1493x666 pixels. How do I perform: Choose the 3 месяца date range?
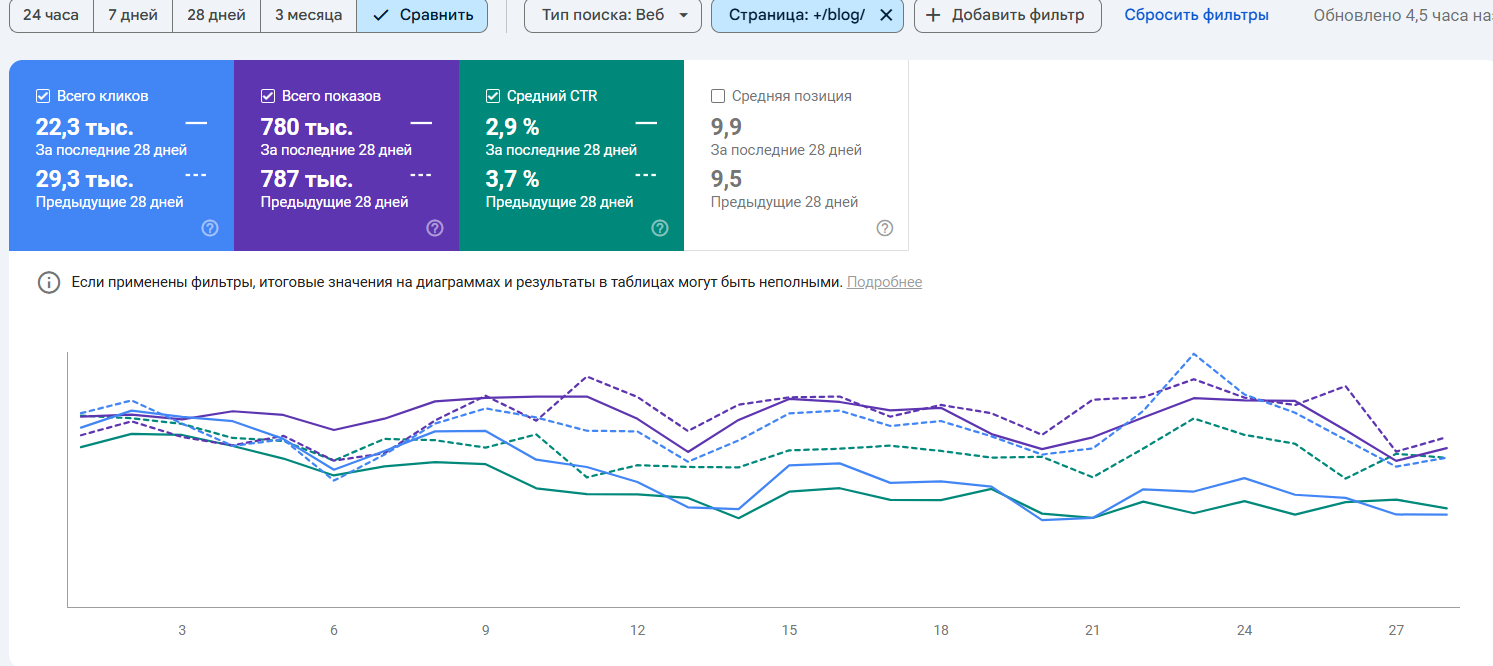coord(308,15)
